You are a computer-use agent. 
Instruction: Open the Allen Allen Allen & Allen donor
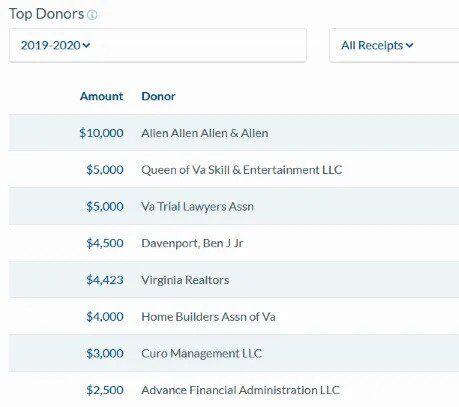205,133
